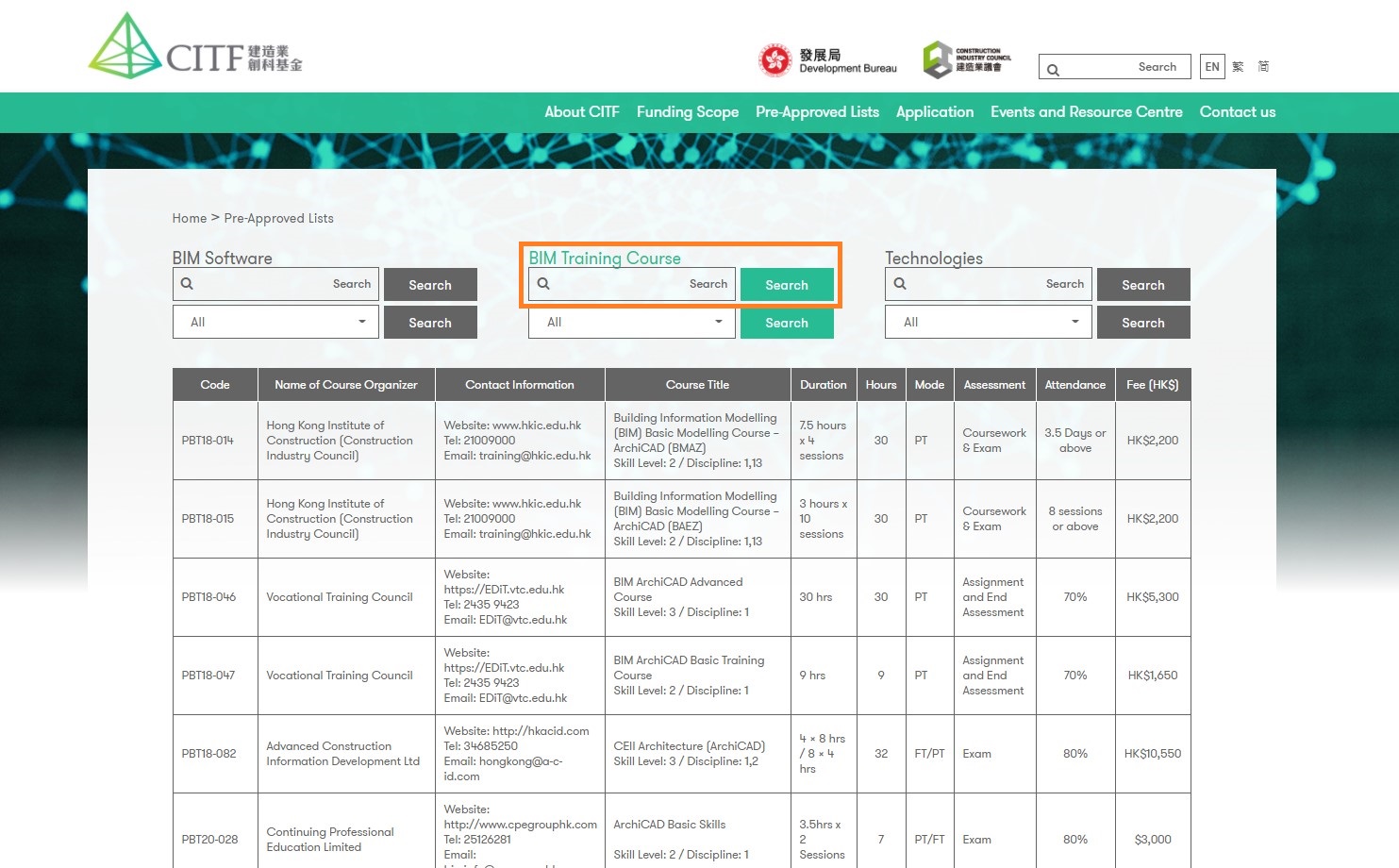This screenshot has height=868, width=1399.
Task: Open the Funding Scope menu
Action: (687, 112)
